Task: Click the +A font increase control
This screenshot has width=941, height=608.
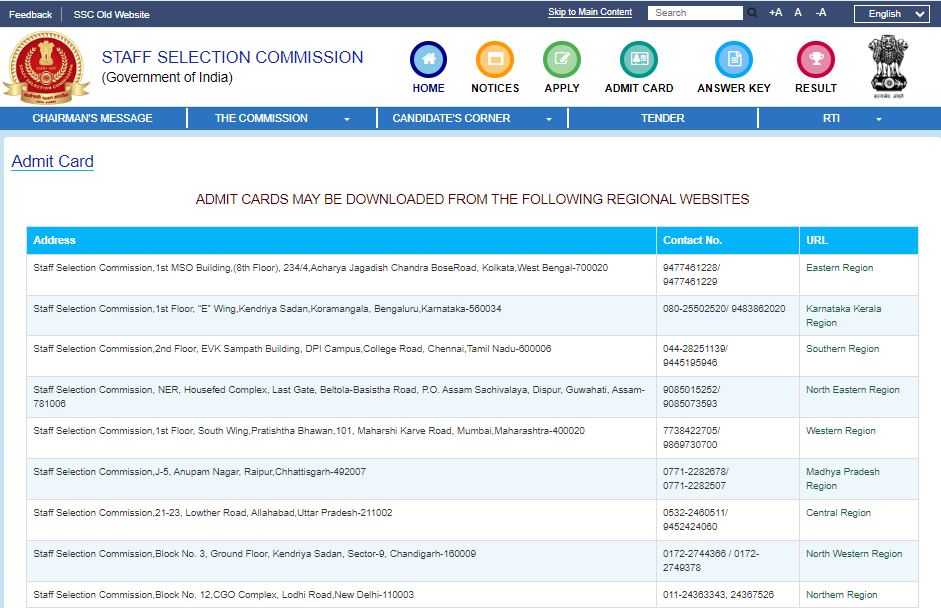Action: coord(773,13)
